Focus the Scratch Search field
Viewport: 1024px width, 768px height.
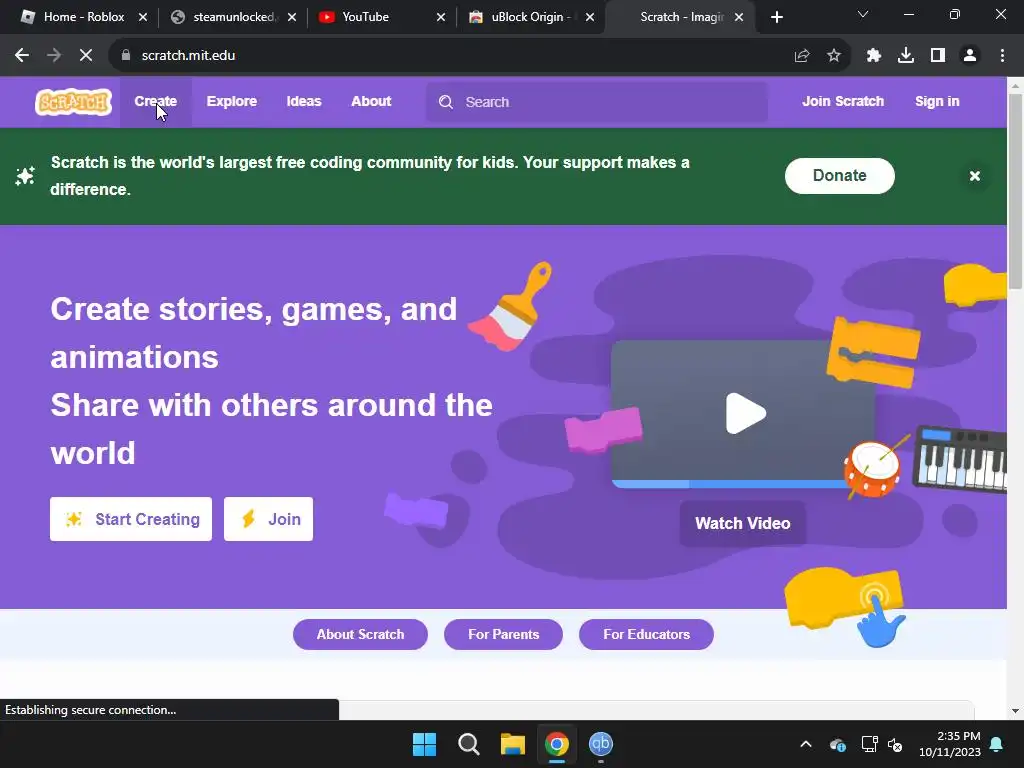(597, 102)
